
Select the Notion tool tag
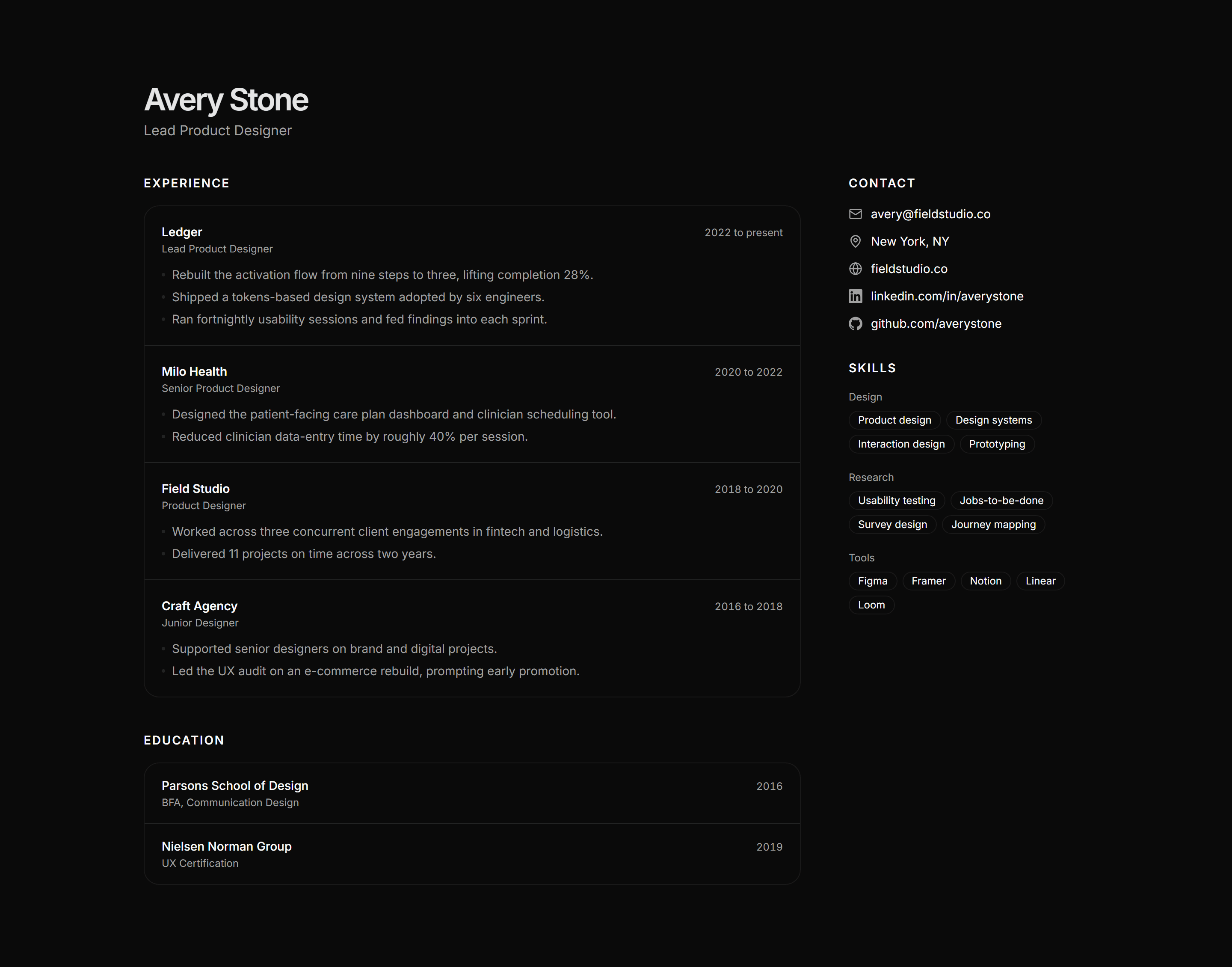click(985, 581)
